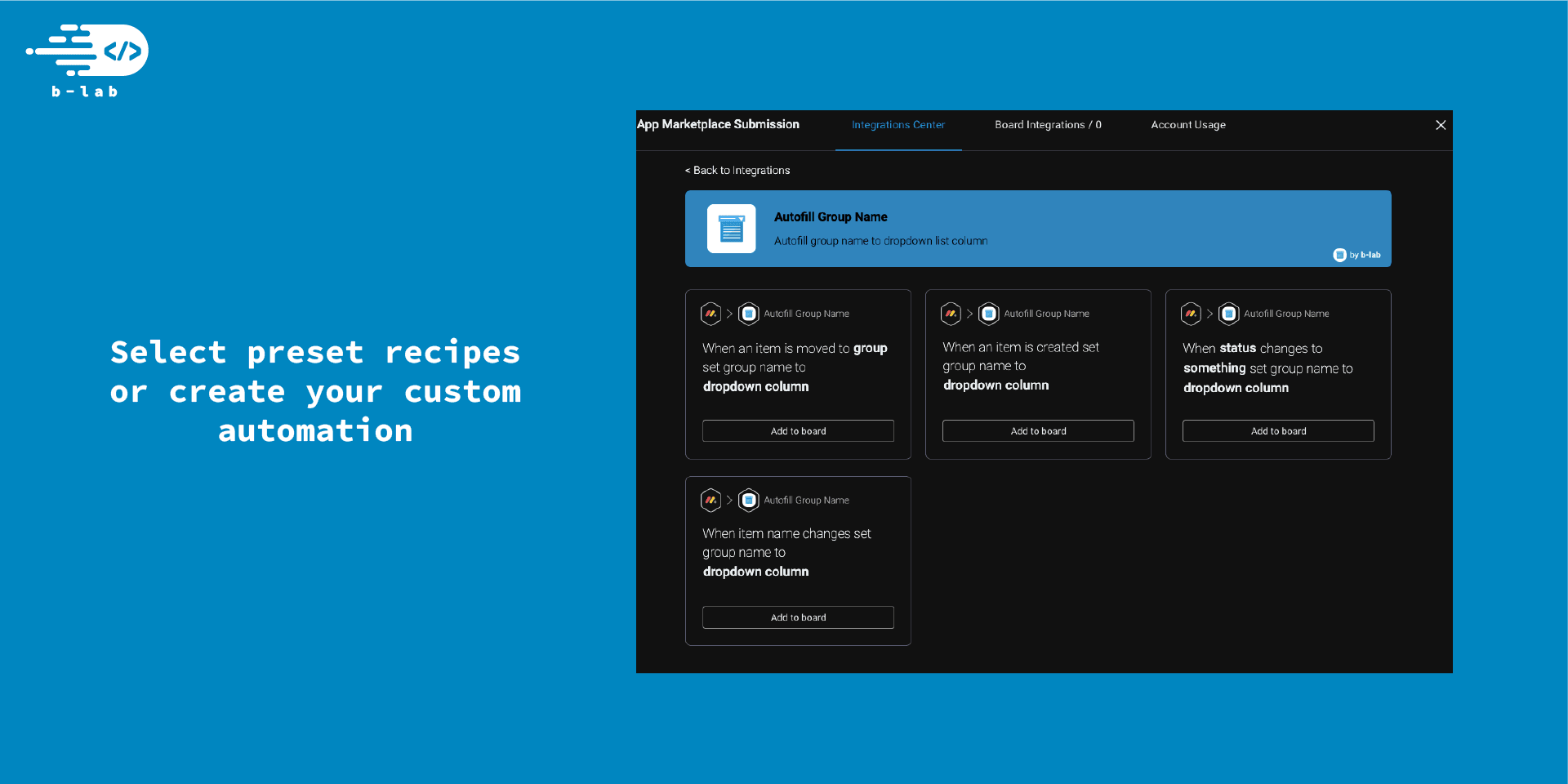Switch to the Integrations Center tab
1568x784 pixels.
[x=898, y=125]
